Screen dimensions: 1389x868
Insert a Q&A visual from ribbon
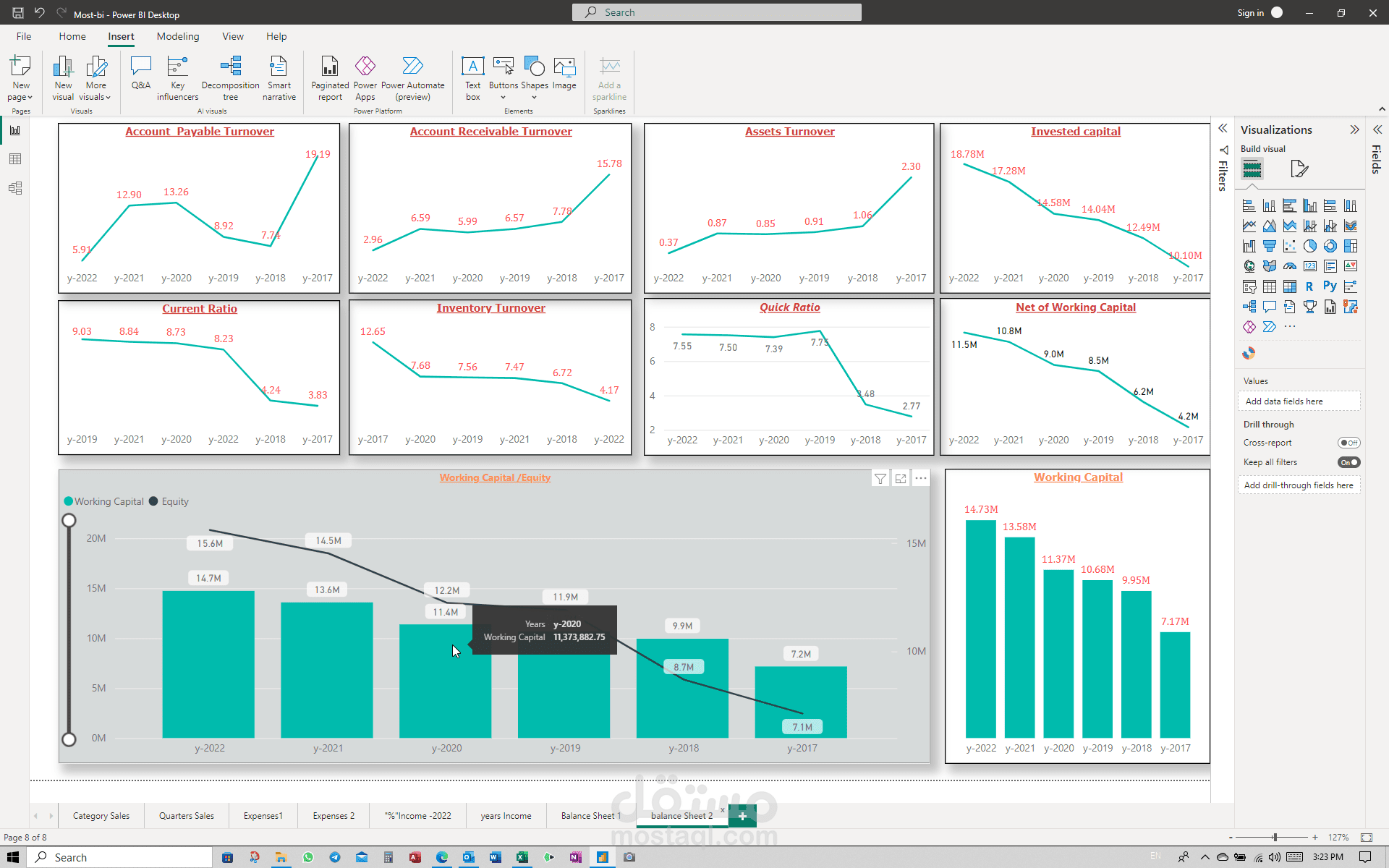coord(140,72)
